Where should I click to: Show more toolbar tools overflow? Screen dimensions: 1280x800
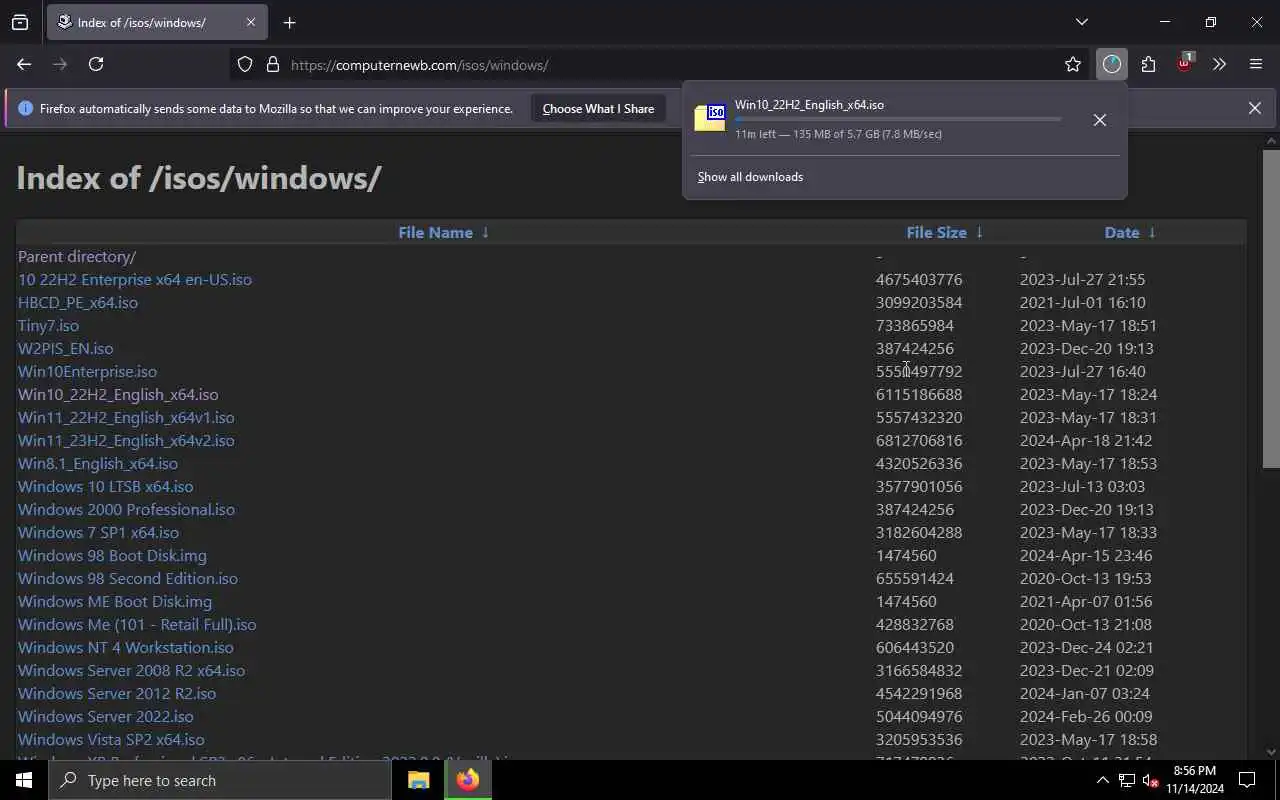click(x=1219, y=64)
